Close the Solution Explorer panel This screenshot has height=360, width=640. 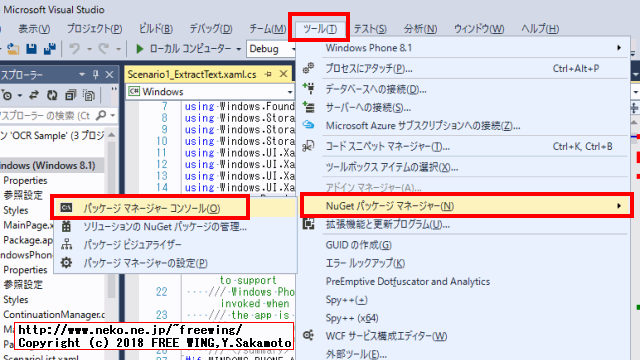pos(109,74)
